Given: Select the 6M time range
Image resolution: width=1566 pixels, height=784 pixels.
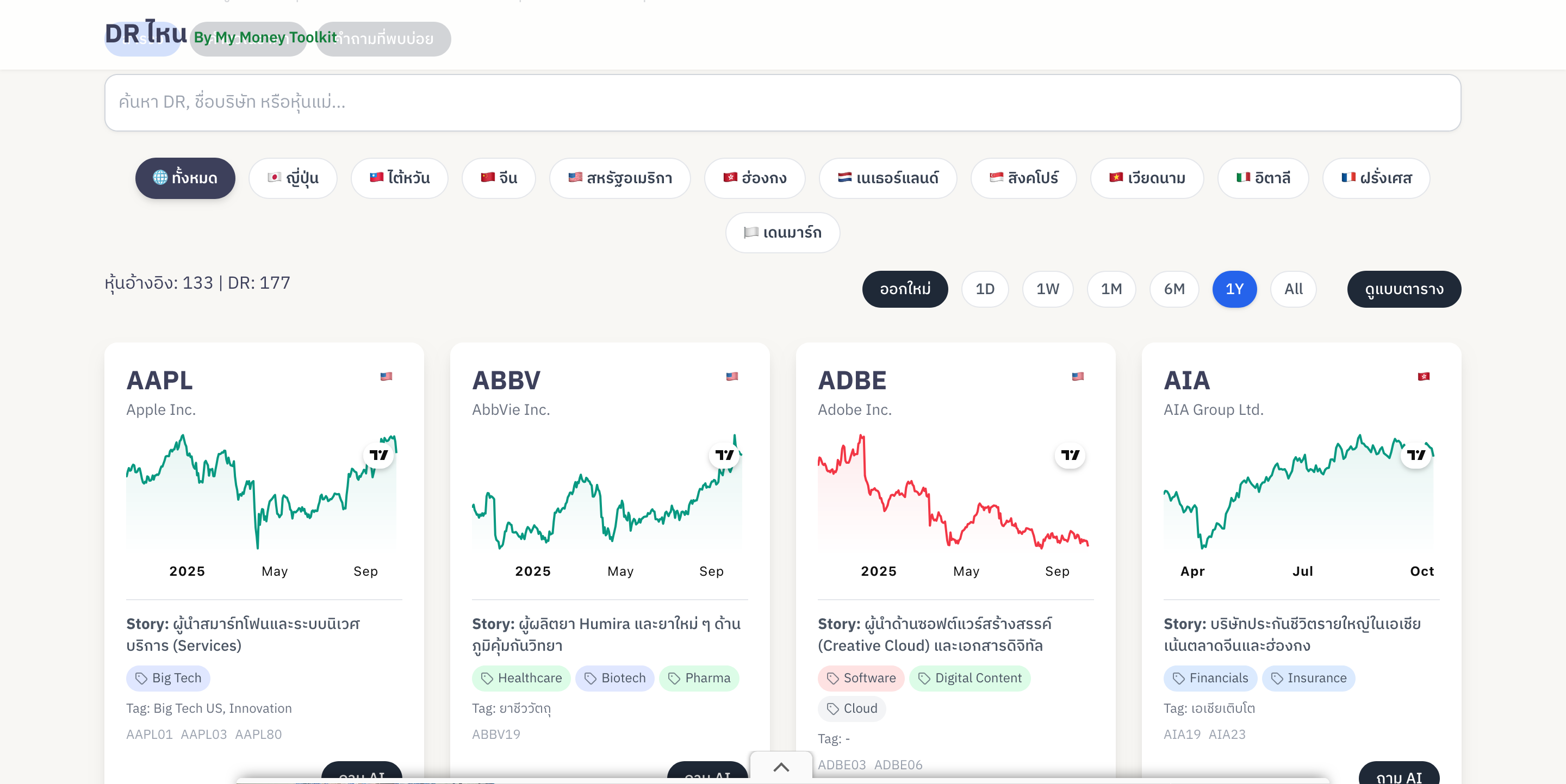Looking at the screenshot, I should click(1174, 289).
